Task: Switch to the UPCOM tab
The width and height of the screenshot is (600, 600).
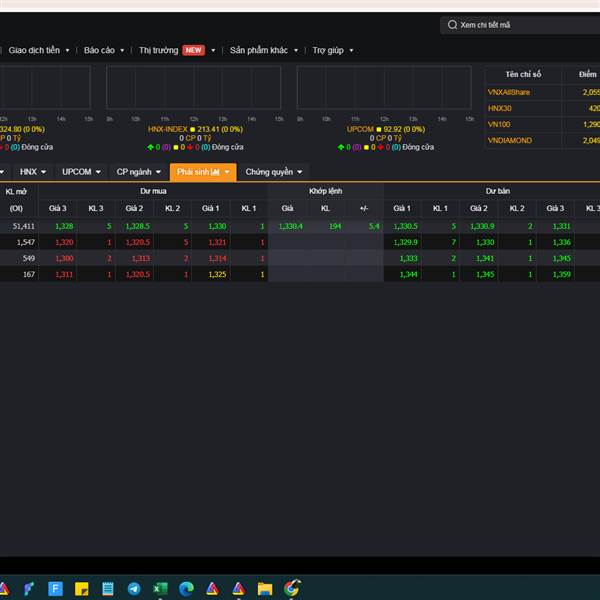Action: point(79,172)
